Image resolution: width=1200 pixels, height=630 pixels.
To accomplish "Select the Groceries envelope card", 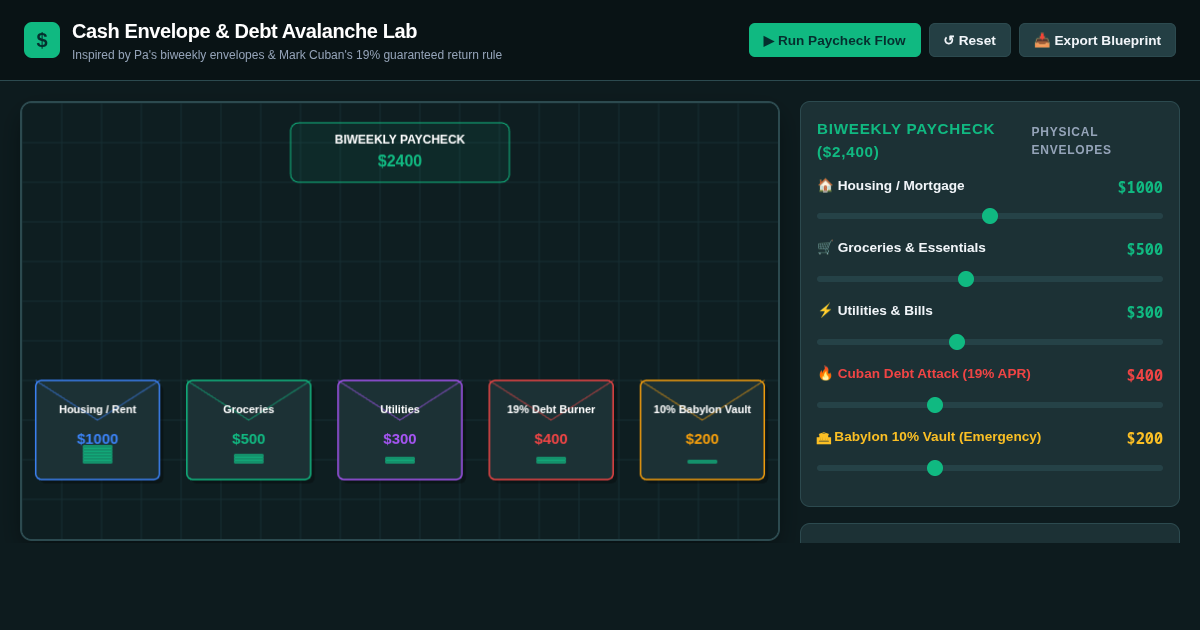I will [x=249, y=430].
